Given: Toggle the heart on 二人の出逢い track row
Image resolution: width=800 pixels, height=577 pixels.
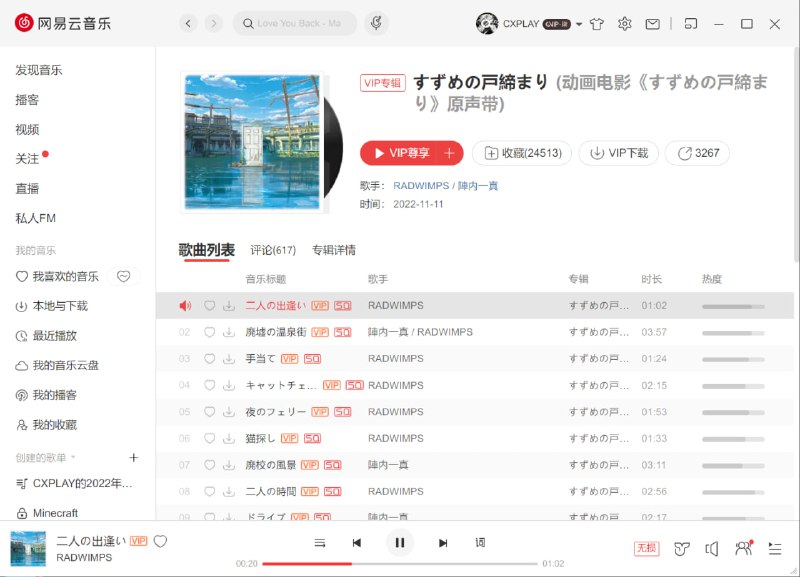Looking at the screenshot, I should click(209, 305).
